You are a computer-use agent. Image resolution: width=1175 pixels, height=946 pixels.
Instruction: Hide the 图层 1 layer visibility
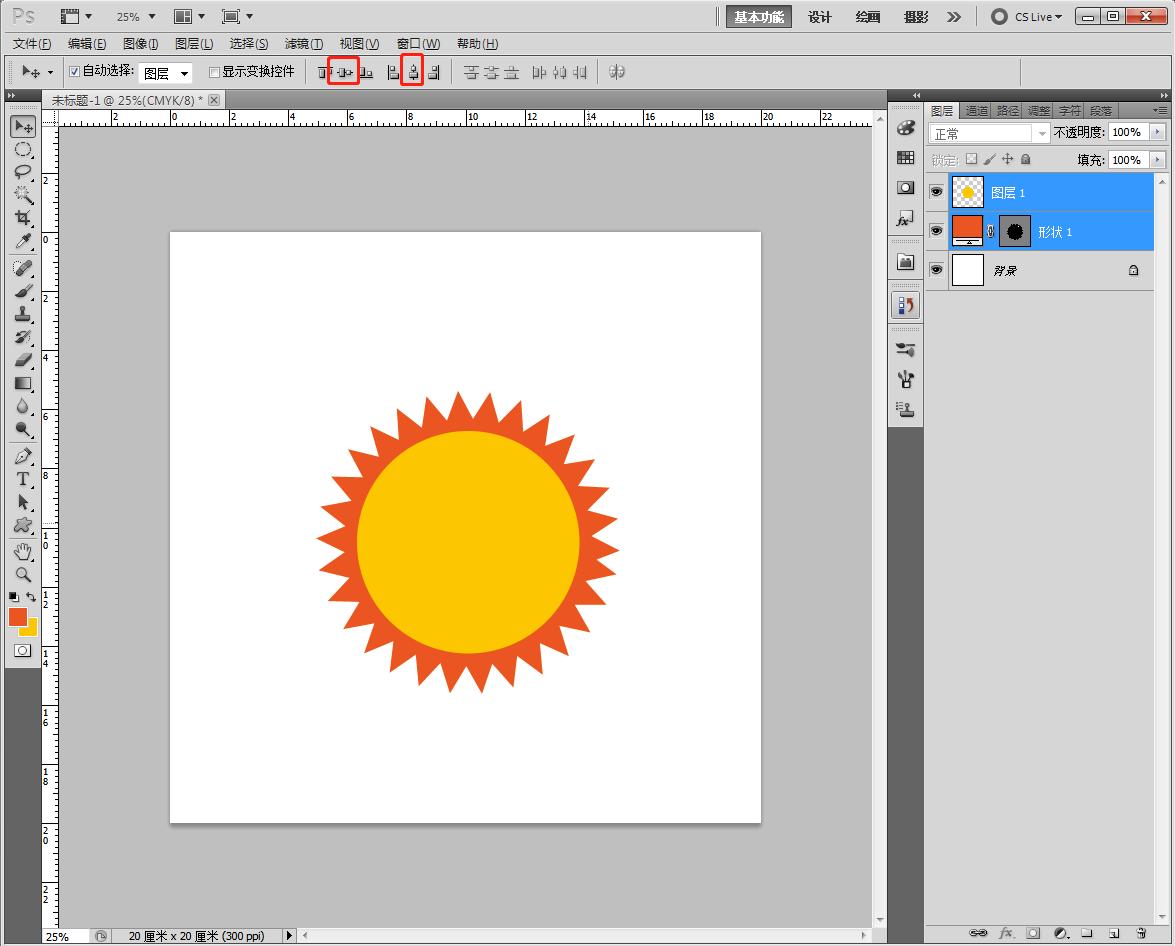click(937, 192)
